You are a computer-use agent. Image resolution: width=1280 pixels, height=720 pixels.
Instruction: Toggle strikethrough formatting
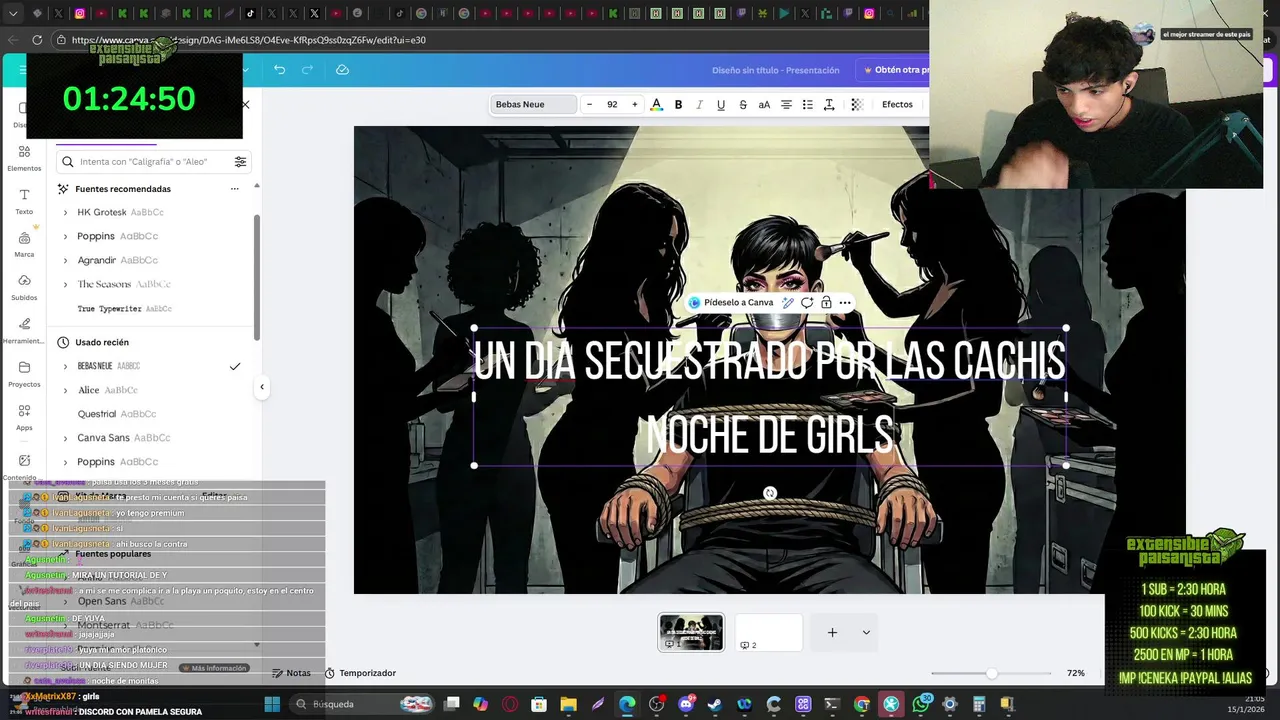click(743, 104)
